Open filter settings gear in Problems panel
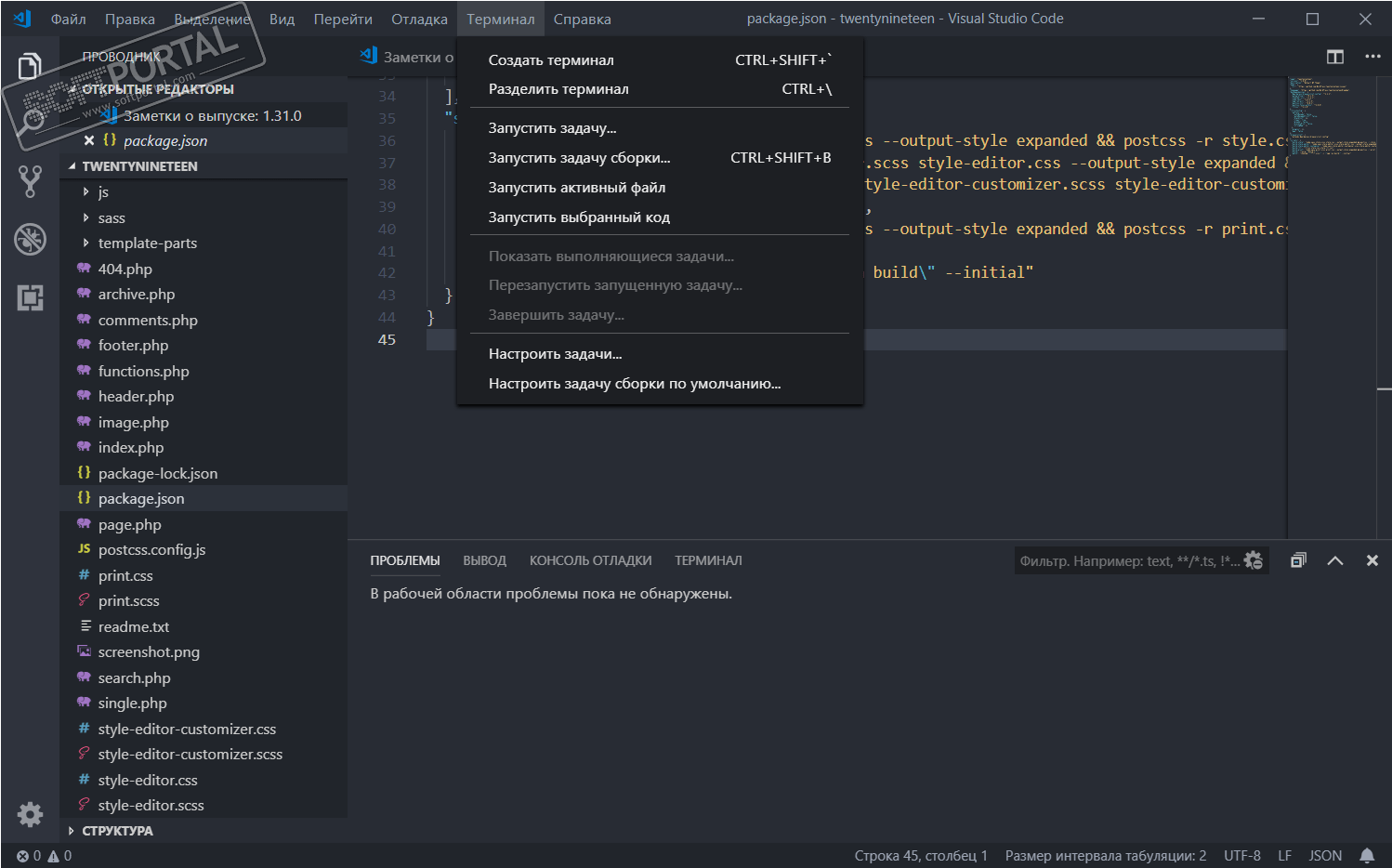1392x868 pixels. (1254, 560)
